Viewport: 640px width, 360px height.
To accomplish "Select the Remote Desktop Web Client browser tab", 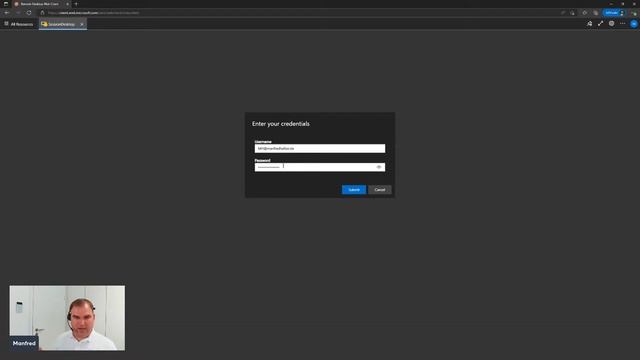I will click(x=39, y=4).
